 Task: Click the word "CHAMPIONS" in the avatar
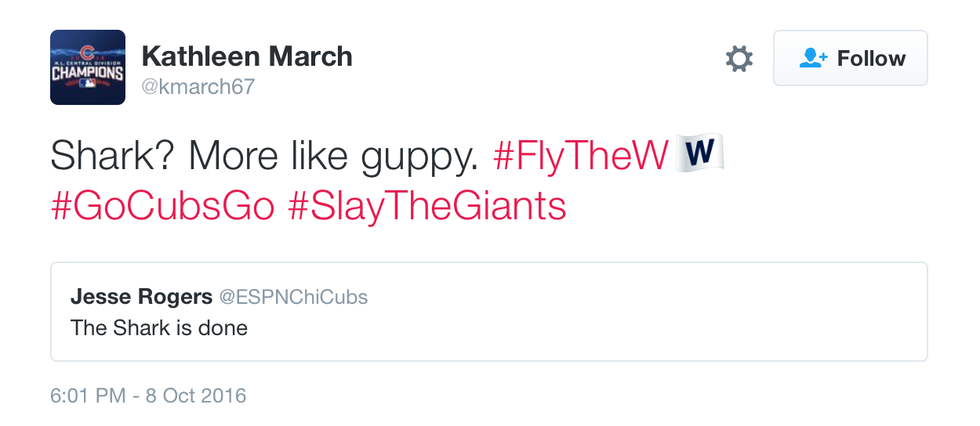pyautogui.click(x=88, y=74)
